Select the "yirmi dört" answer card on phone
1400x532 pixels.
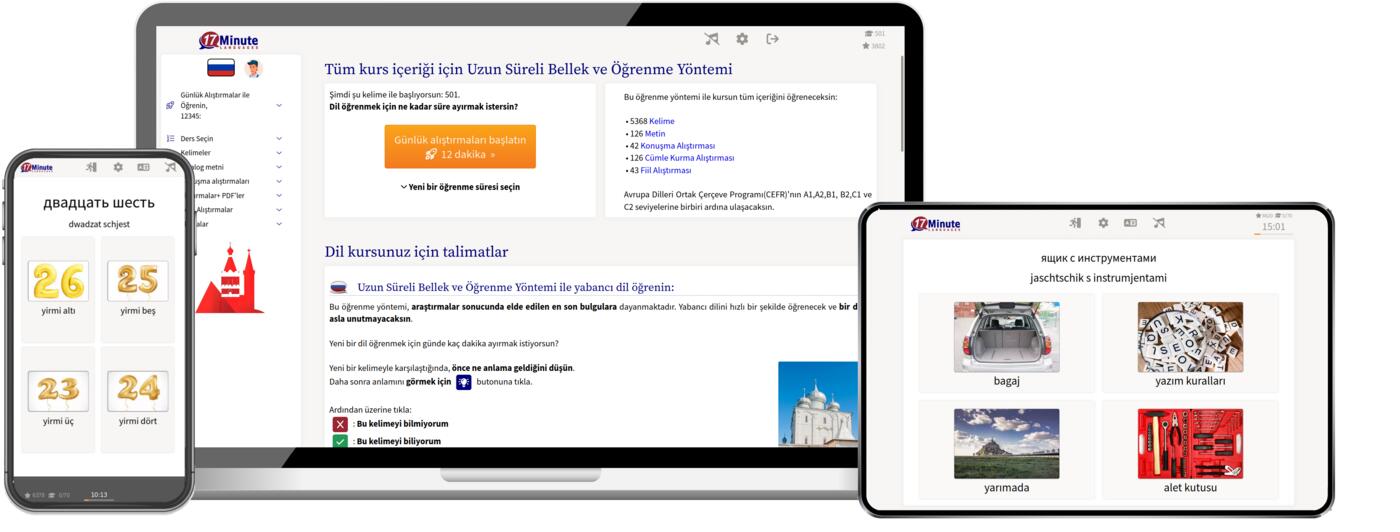pyautogui.click(x=137, y=398)
